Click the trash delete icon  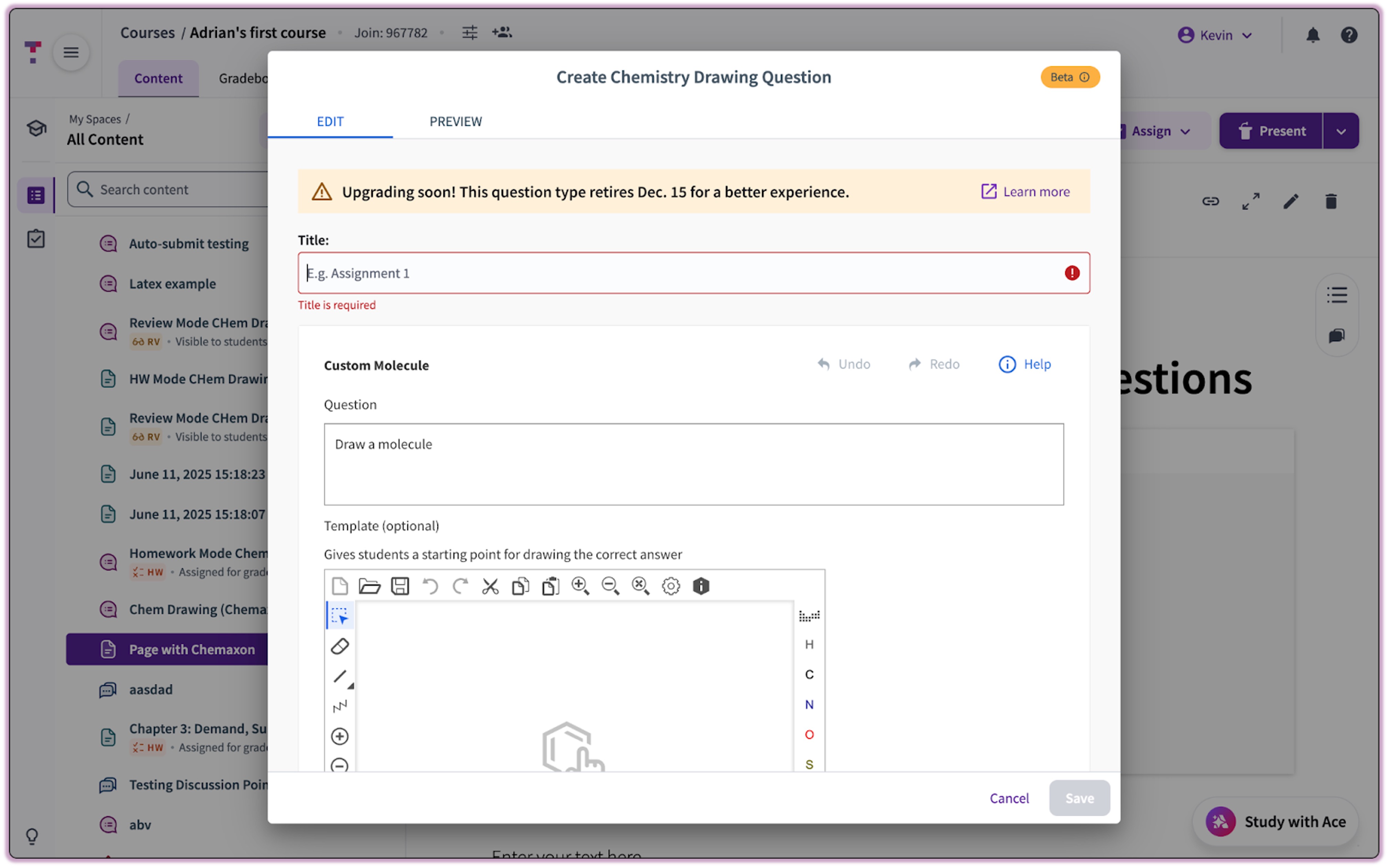coord(1331,201)
